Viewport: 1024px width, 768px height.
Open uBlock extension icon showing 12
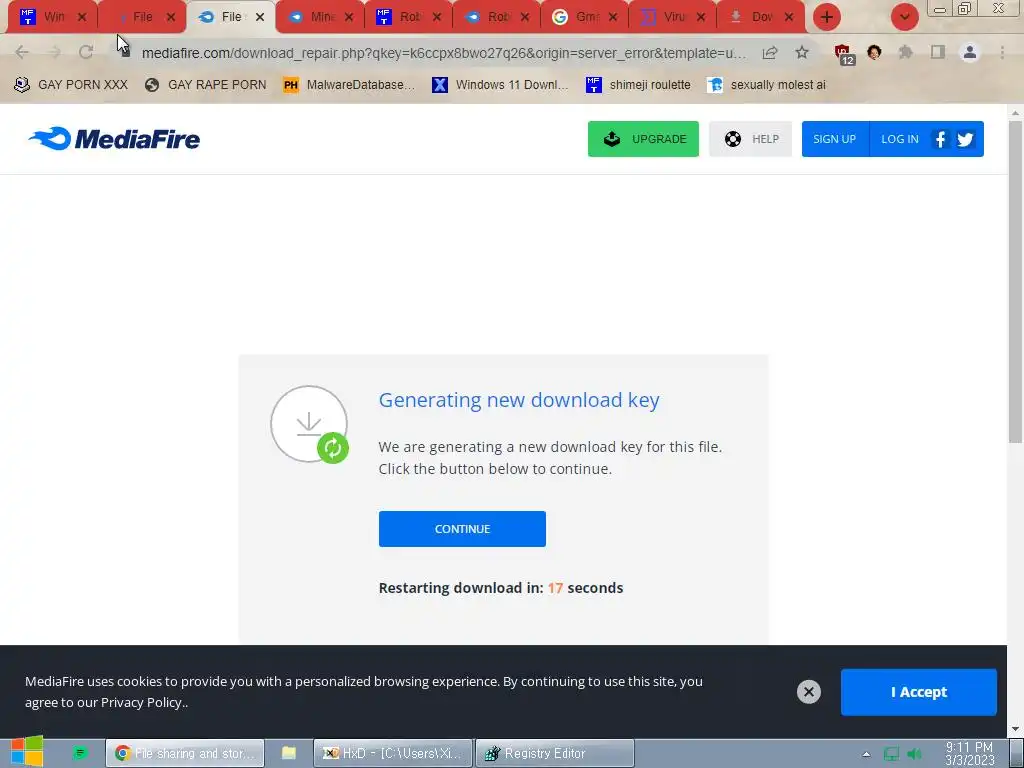tap(843, 54)
